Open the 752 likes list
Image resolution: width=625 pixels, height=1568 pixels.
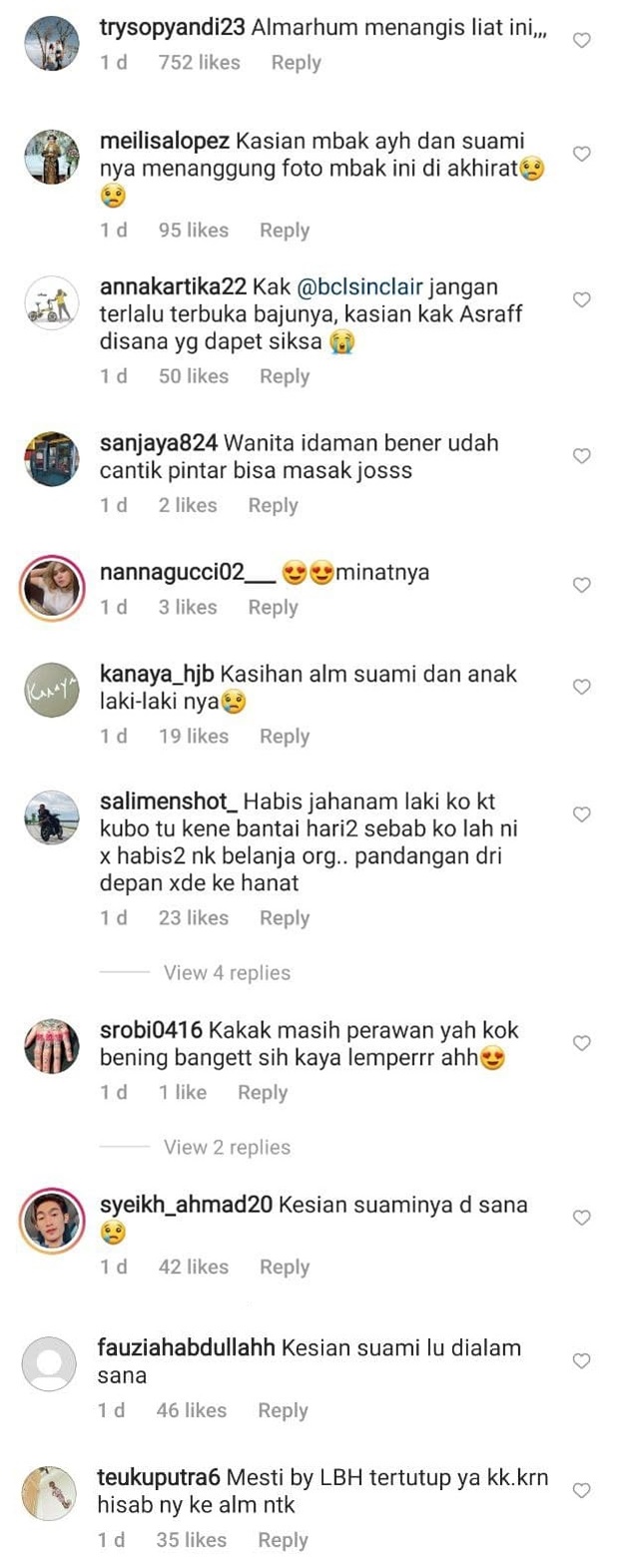[199, 62]
